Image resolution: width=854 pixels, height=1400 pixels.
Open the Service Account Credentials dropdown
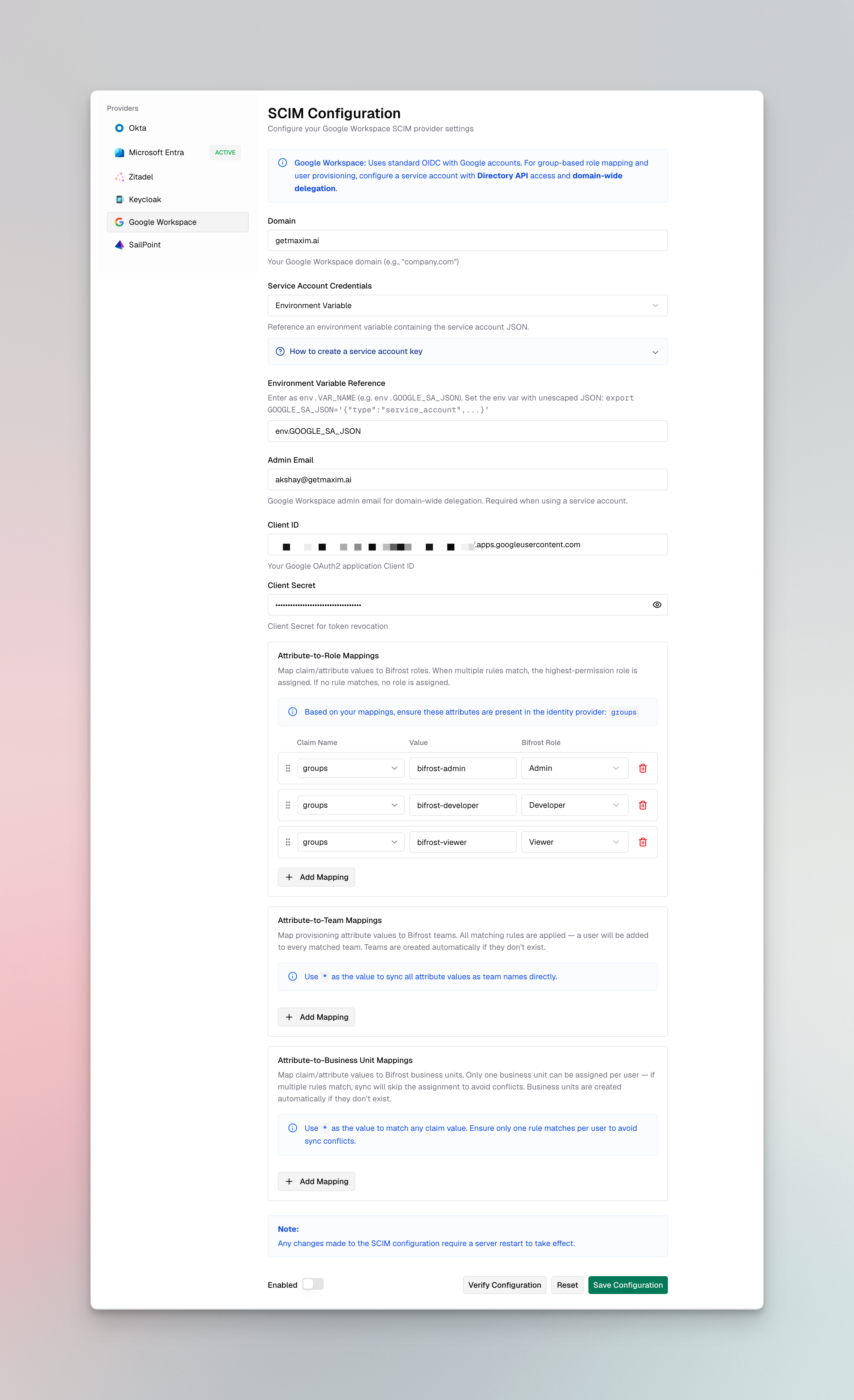tap(467, 306)
